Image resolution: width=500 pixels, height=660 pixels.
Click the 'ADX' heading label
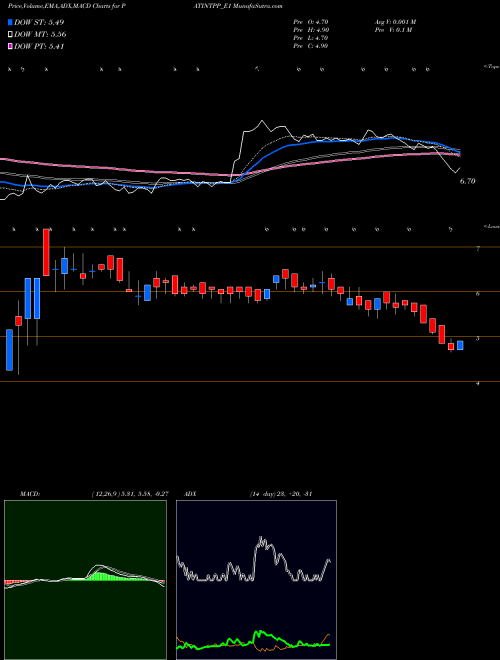pyautogui.click(x=190, y=494)
